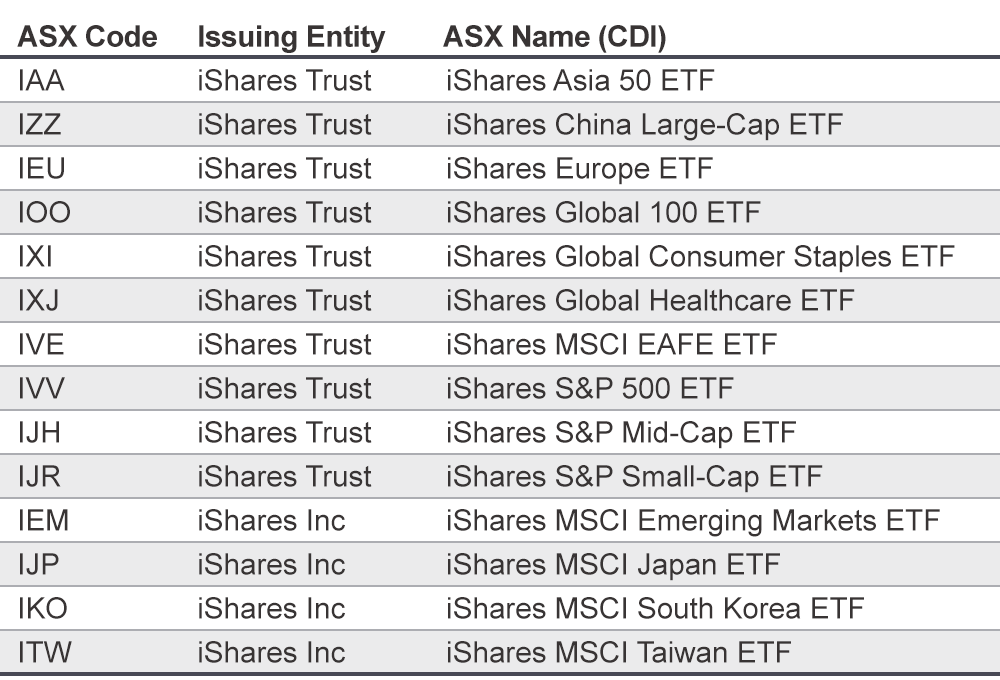Select the IZZ code cell
Image resolution: width=1000 pixels, height=680 pixels.
point(42,125)
